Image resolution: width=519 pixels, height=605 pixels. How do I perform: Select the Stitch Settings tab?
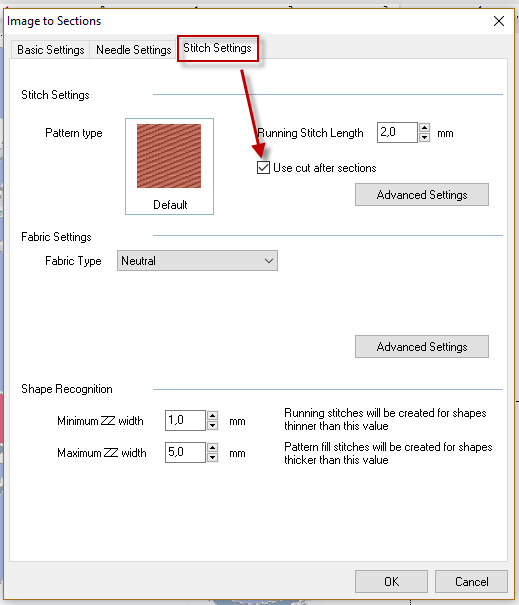point(217,48)
